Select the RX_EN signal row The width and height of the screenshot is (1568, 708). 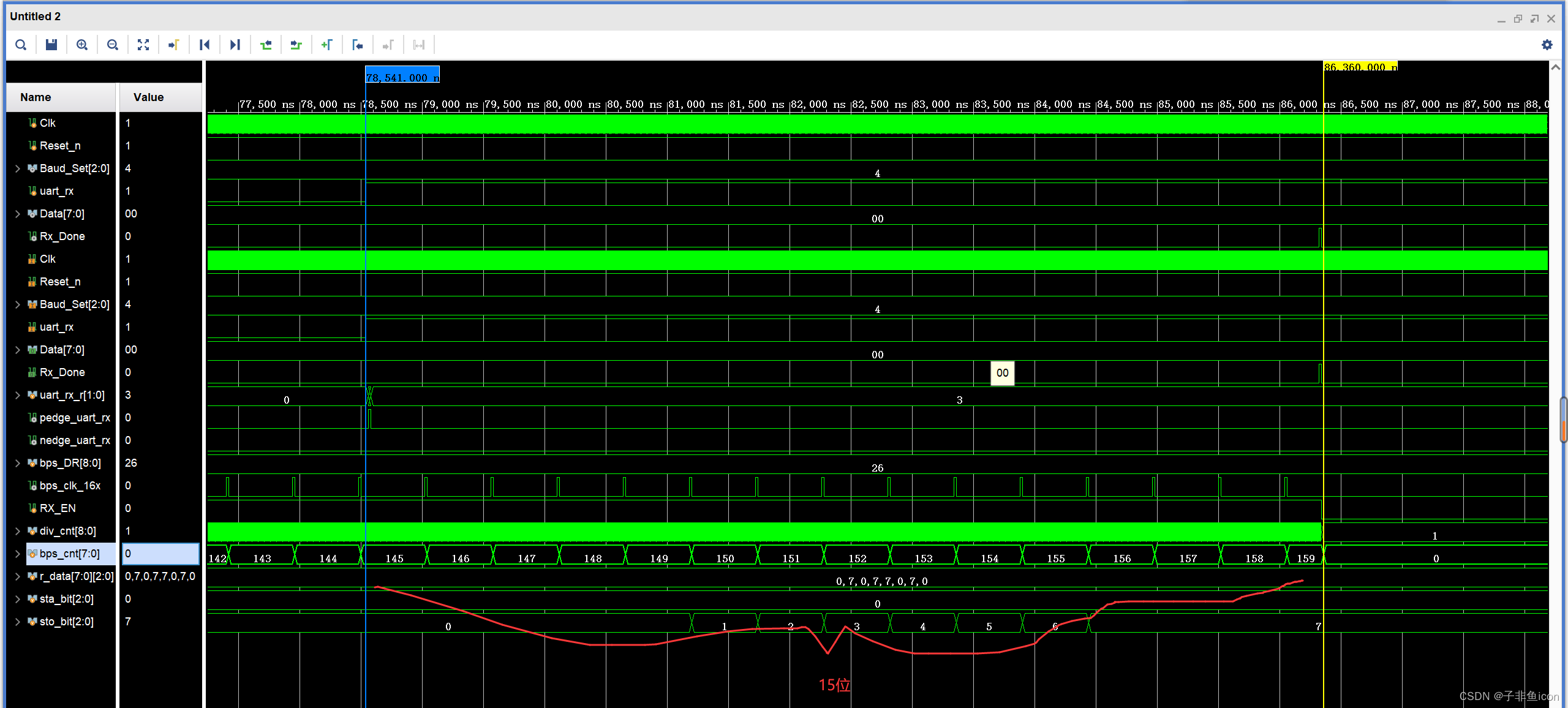(x=58, y=508)
